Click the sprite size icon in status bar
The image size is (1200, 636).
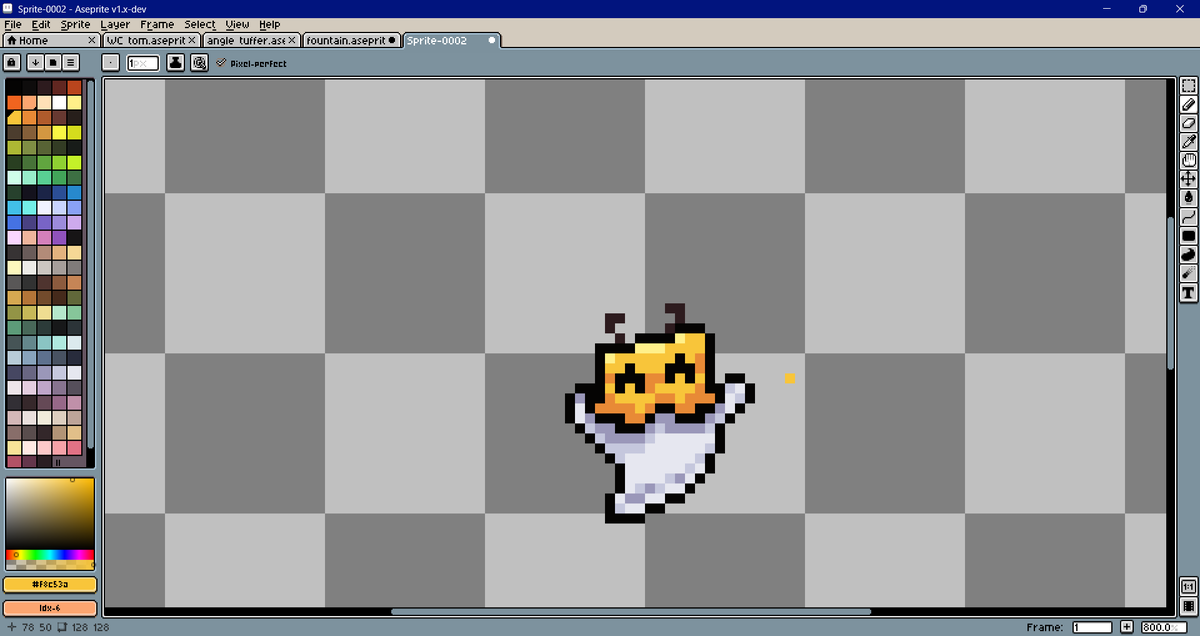tap(62, 627)
